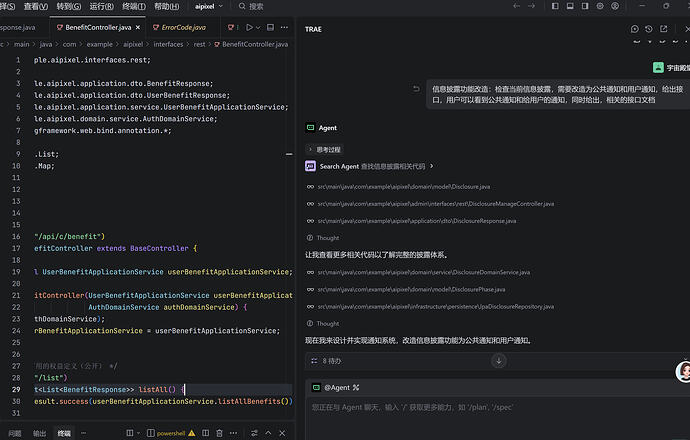Open the 运行(R) menu
Image resolution: width=690 pixels, height=440 pixels.
(101, 7)
